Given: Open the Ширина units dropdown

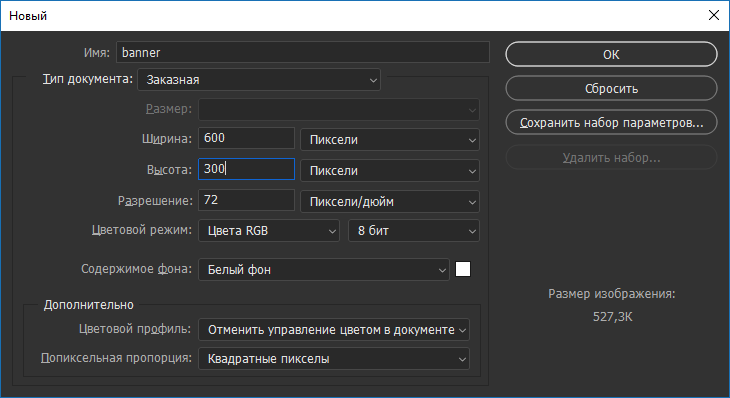Looking at the screenshot, I should tap(390, 140).
